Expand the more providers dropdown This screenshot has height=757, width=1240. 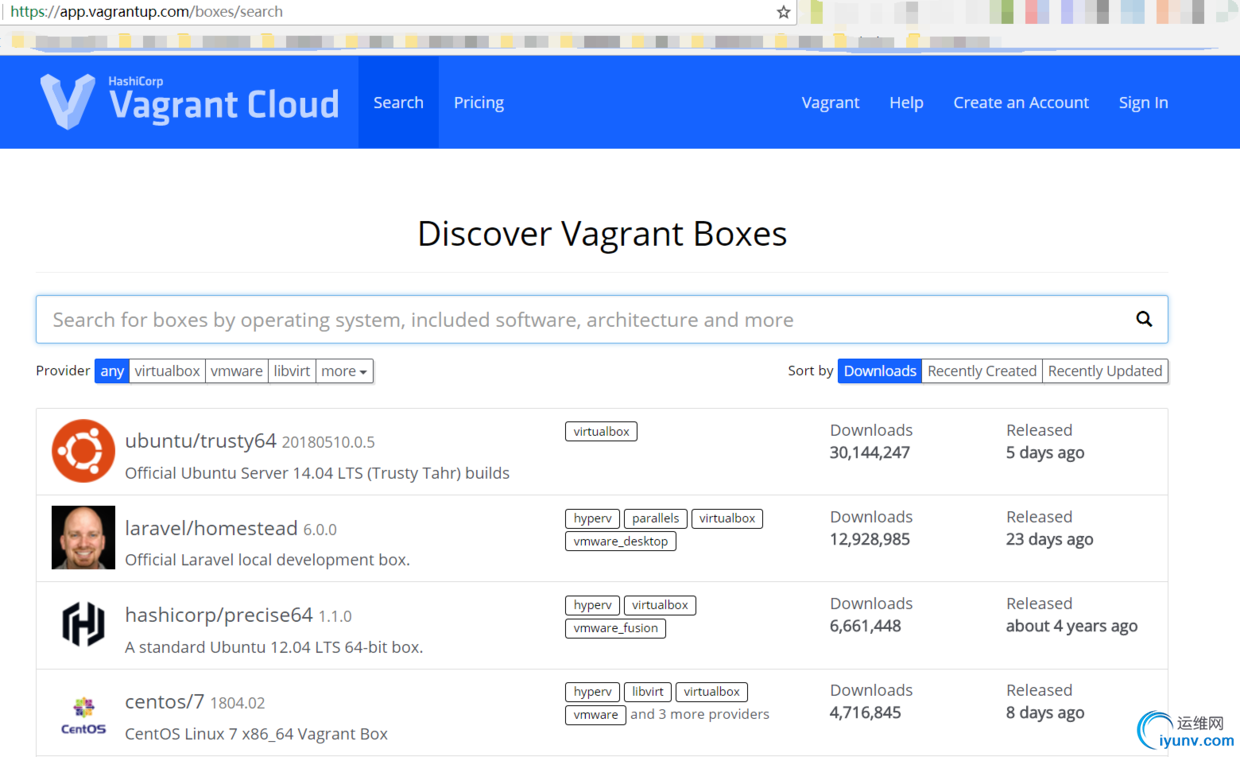(x=344, y=371)
